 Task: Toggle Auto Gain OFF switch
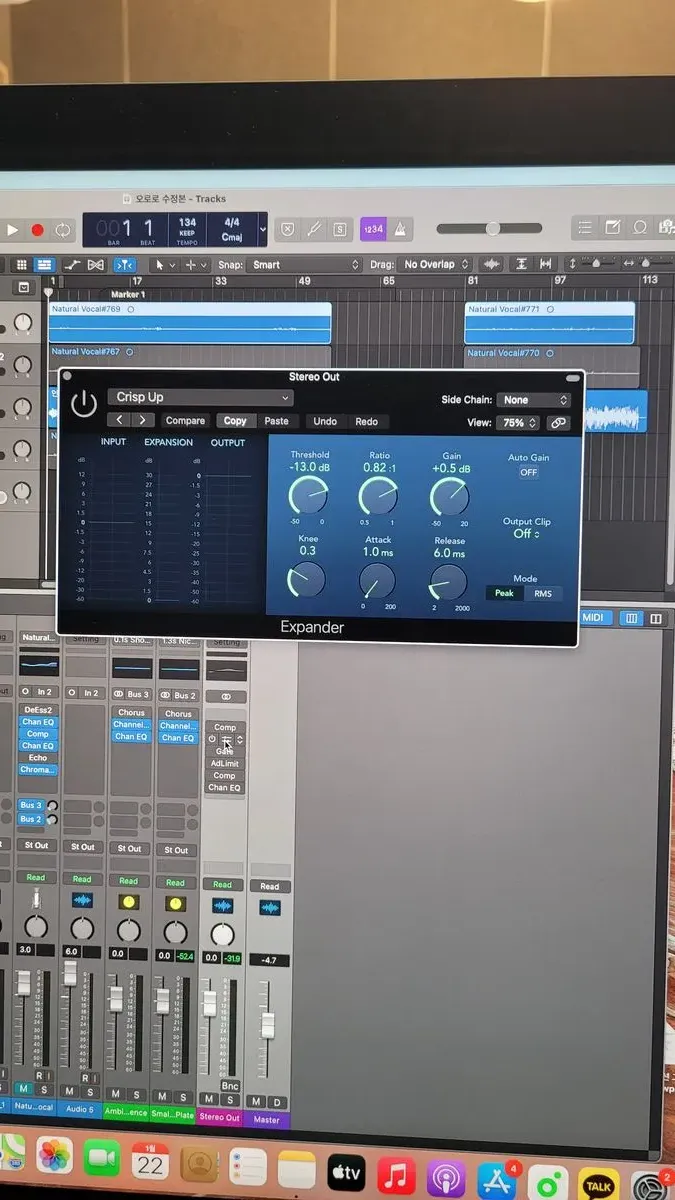tap(528, 472)
